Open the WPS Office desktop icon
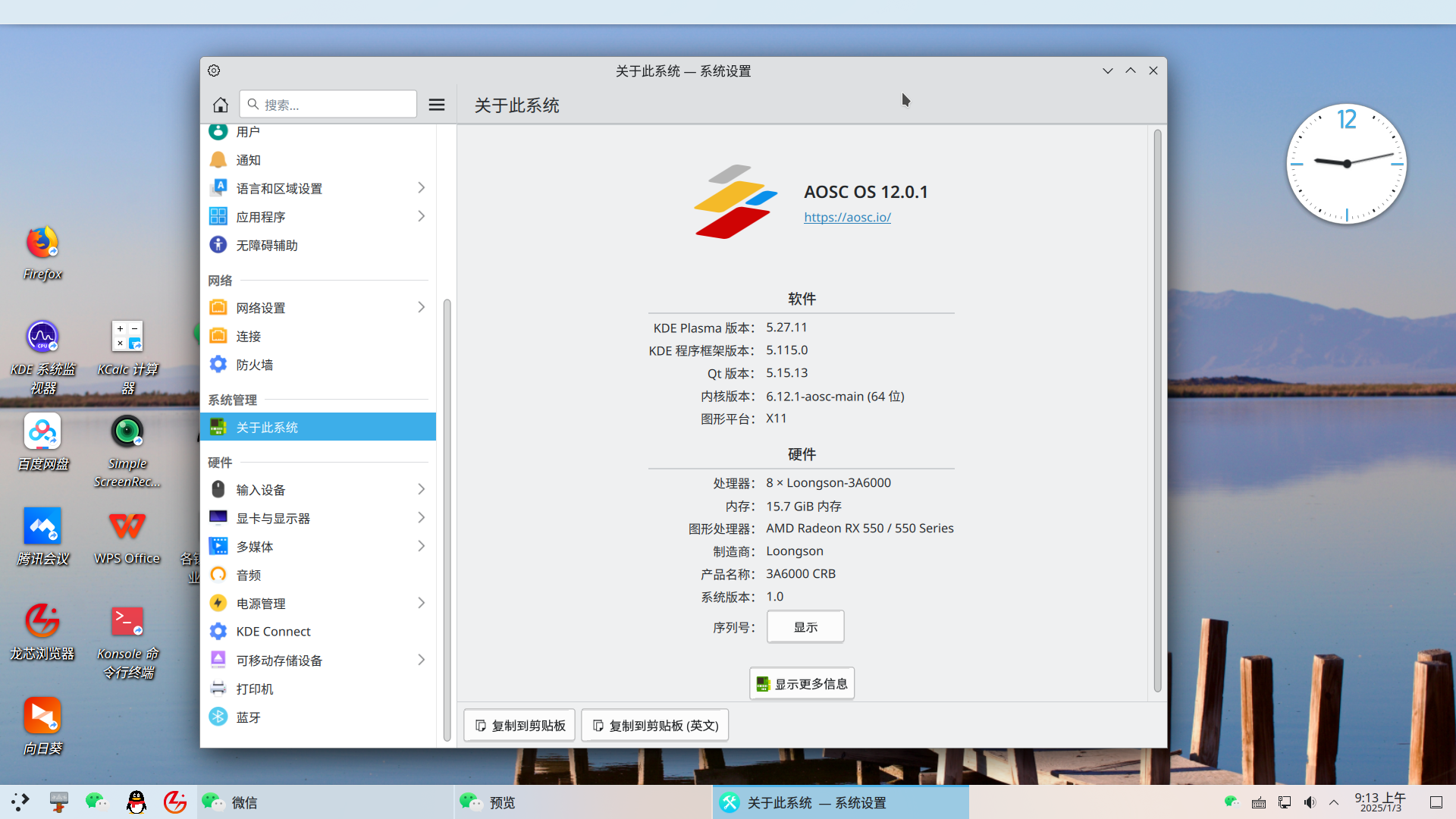The height and width of the screenshot is (819, 1456). tap(127, 537)
